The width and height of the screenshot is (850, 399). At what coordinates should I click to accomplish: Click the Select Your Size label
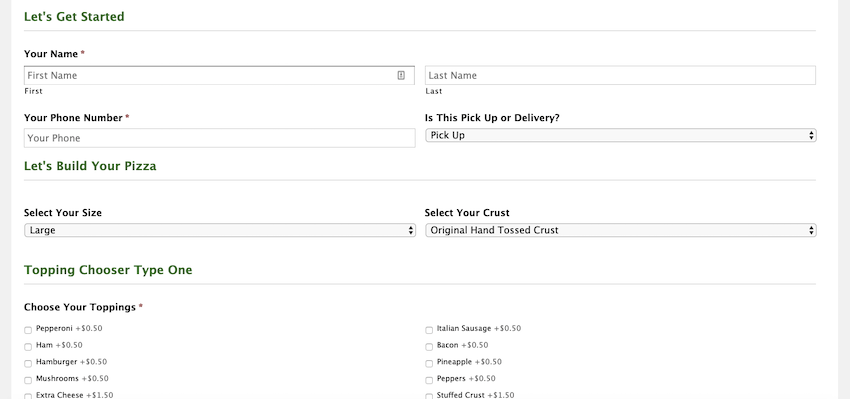pos(63,213)
